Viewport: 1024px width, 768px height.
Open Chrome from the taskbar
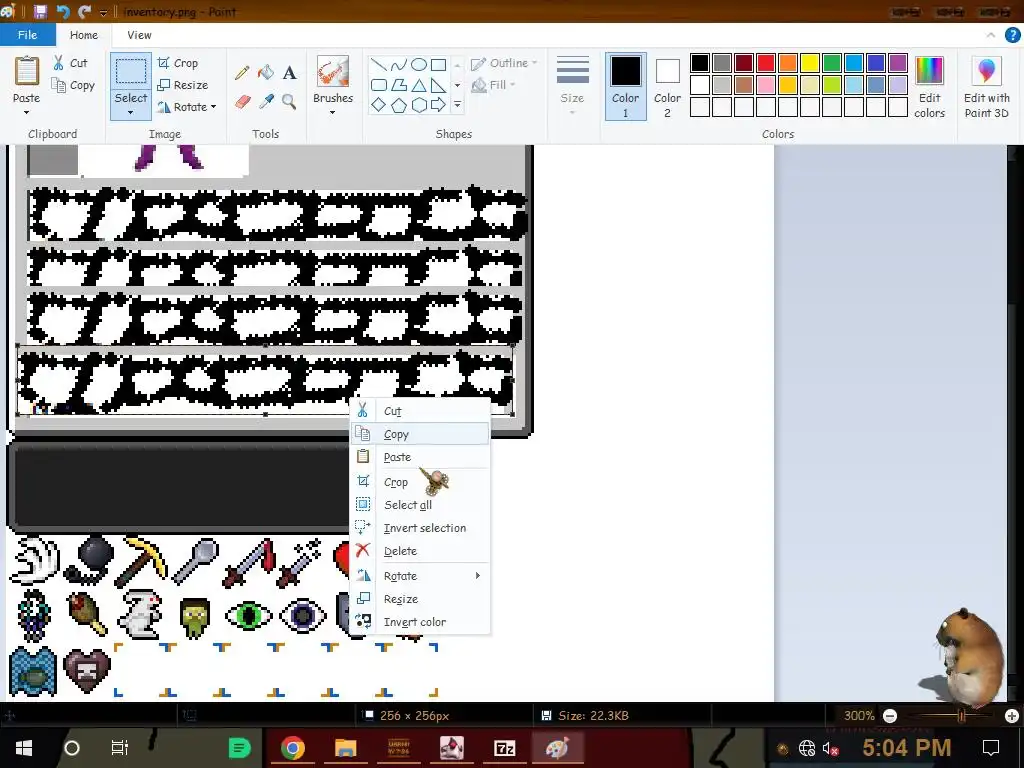(293, 748)
